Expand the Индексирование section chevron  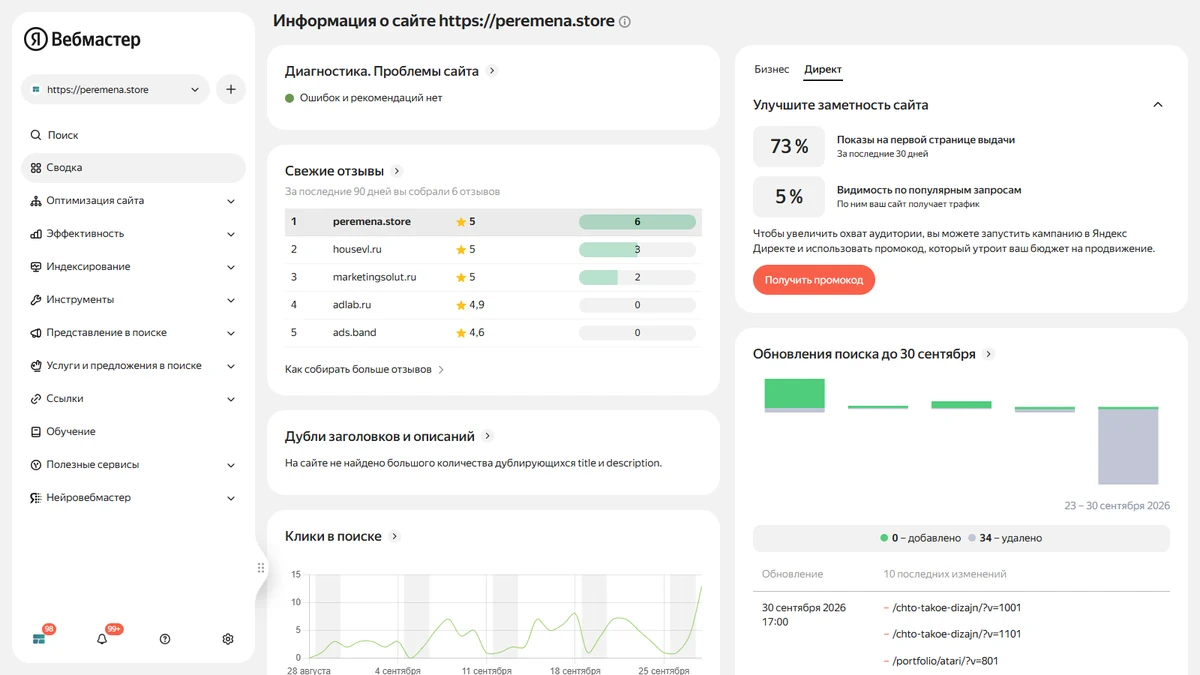pos(231,267)
